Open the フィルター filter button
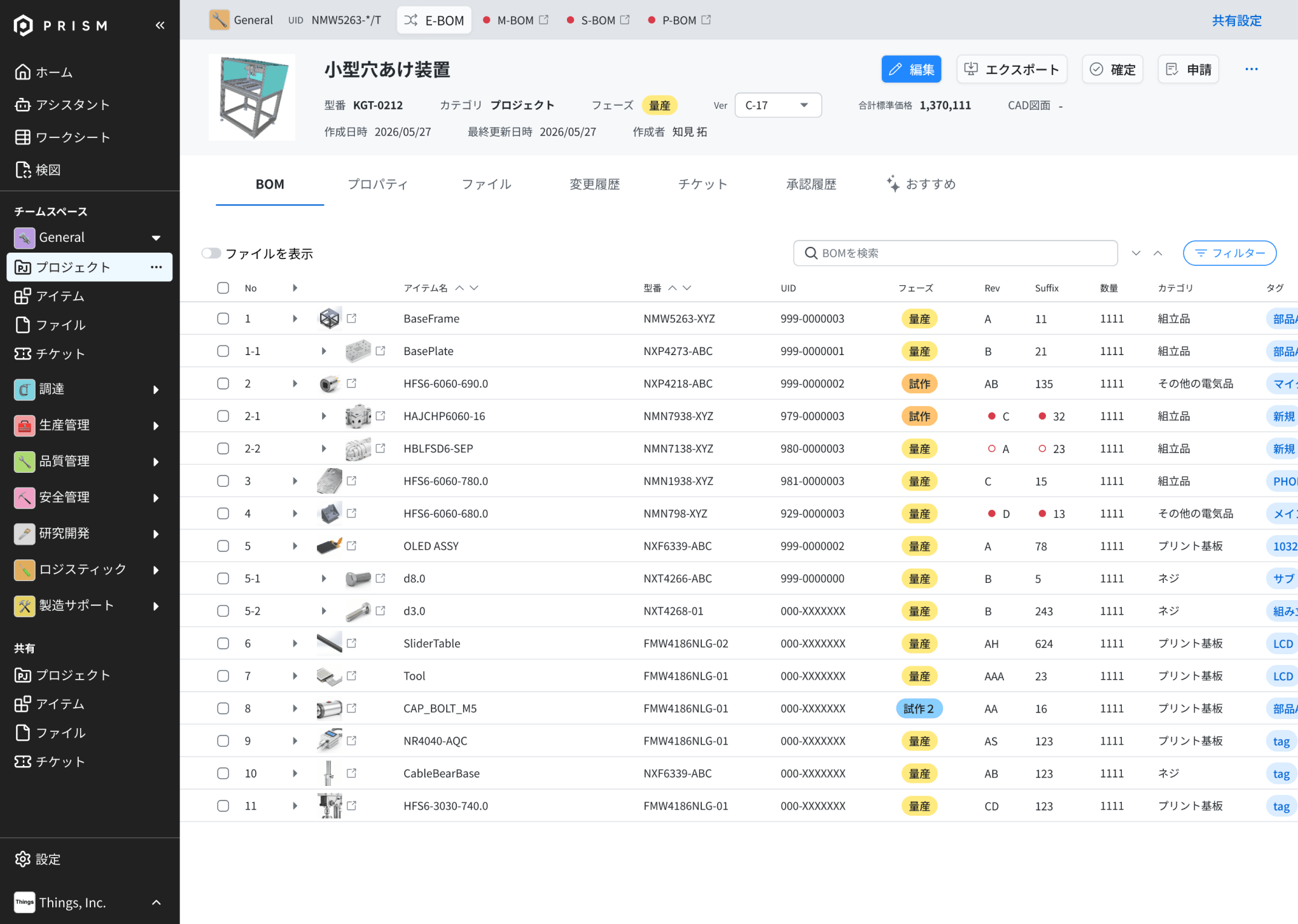Viewport: 1298px width, 924px height. (1229, 253)
